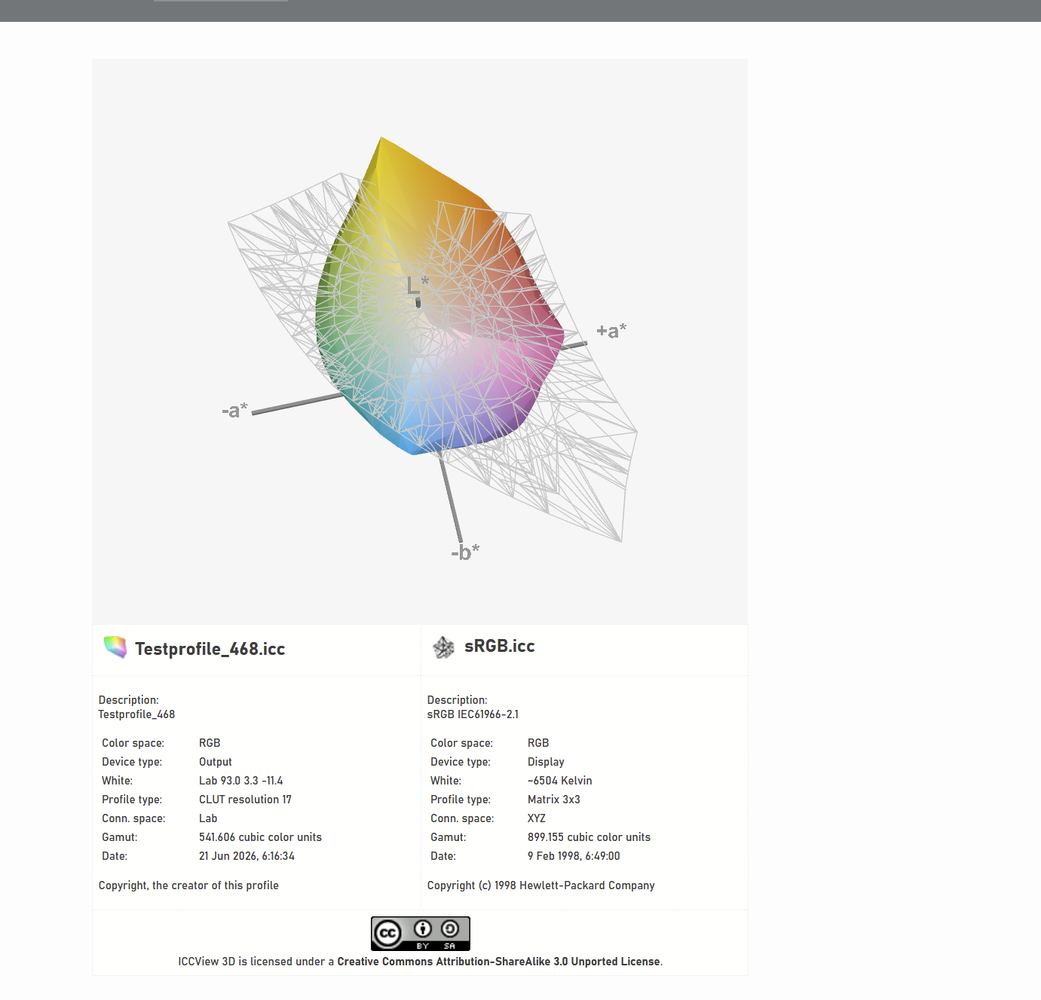Image resolution: width=1041 pixels, height=1000 pixels.
Task: Click the Testprofile_468.icc heading
Action: point(210,649)
